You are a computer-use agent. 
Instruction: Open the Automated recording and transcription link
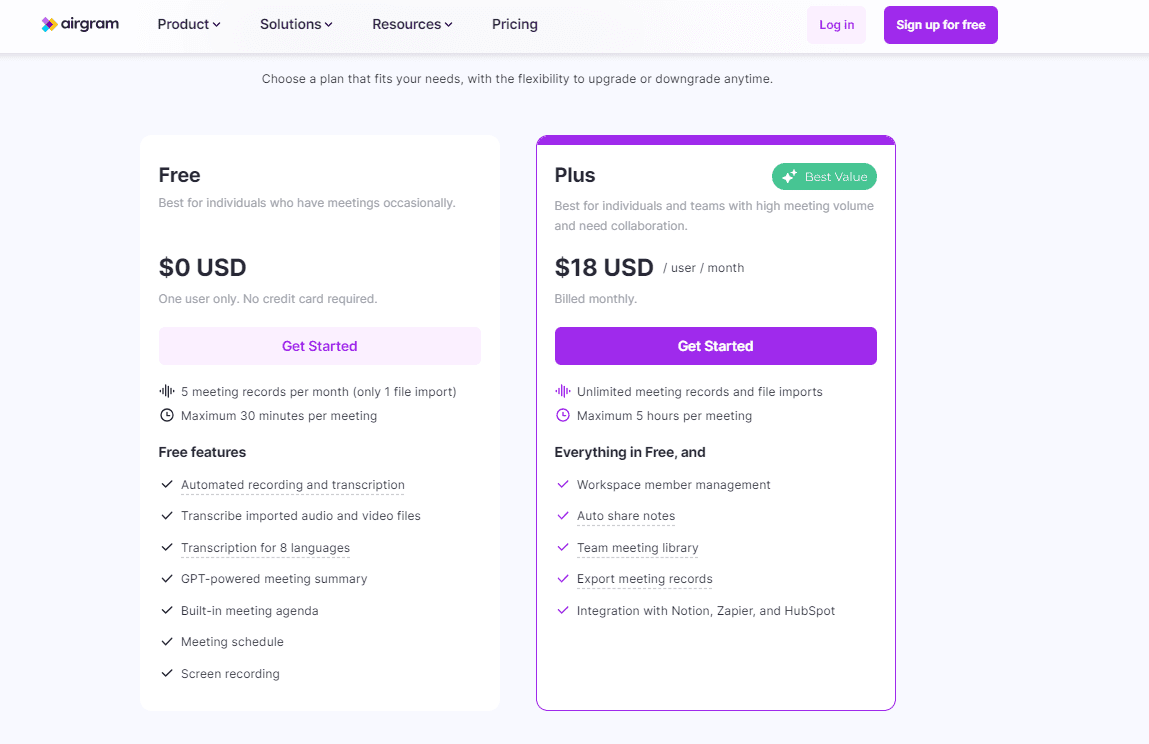coord(292,485)
